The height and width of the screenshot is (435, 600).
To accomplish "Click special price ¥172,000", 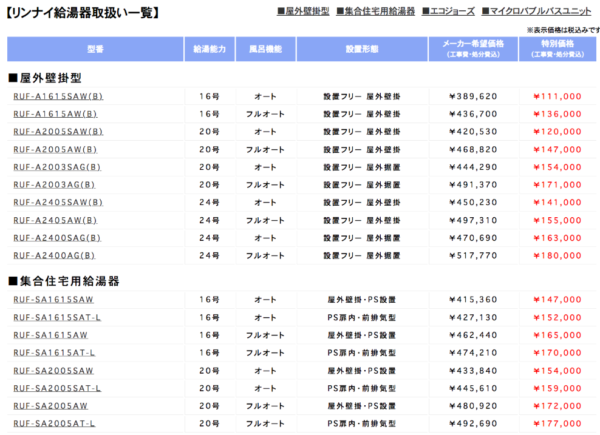I will pyautogui.click(x=558, y=406).
